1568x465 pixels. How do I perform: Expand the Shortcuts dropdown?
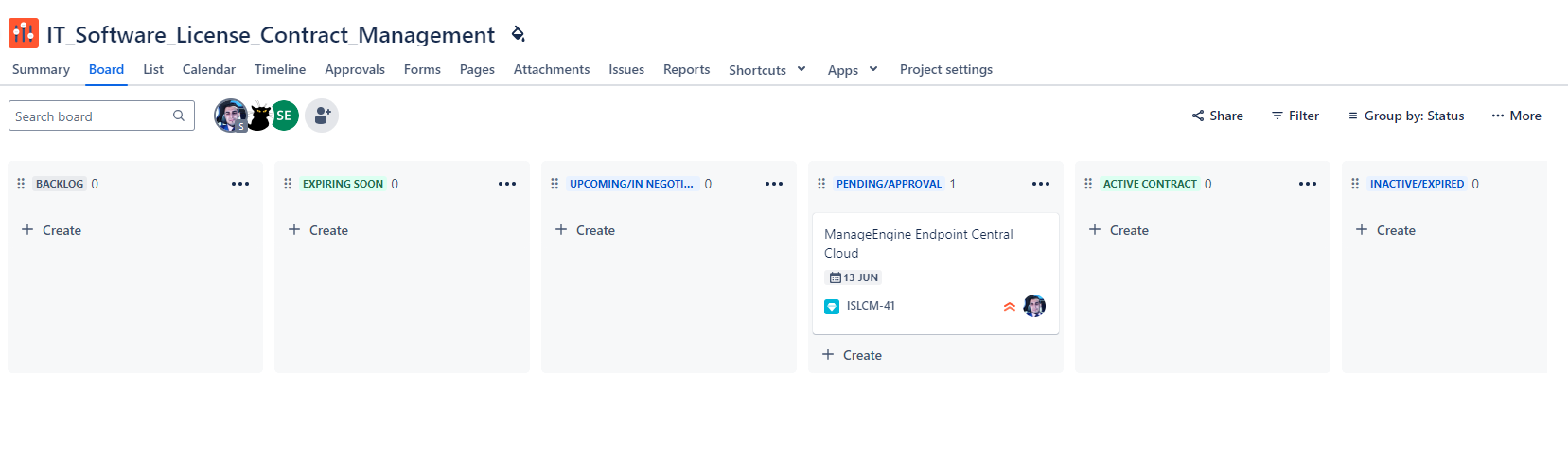[767, 69]
